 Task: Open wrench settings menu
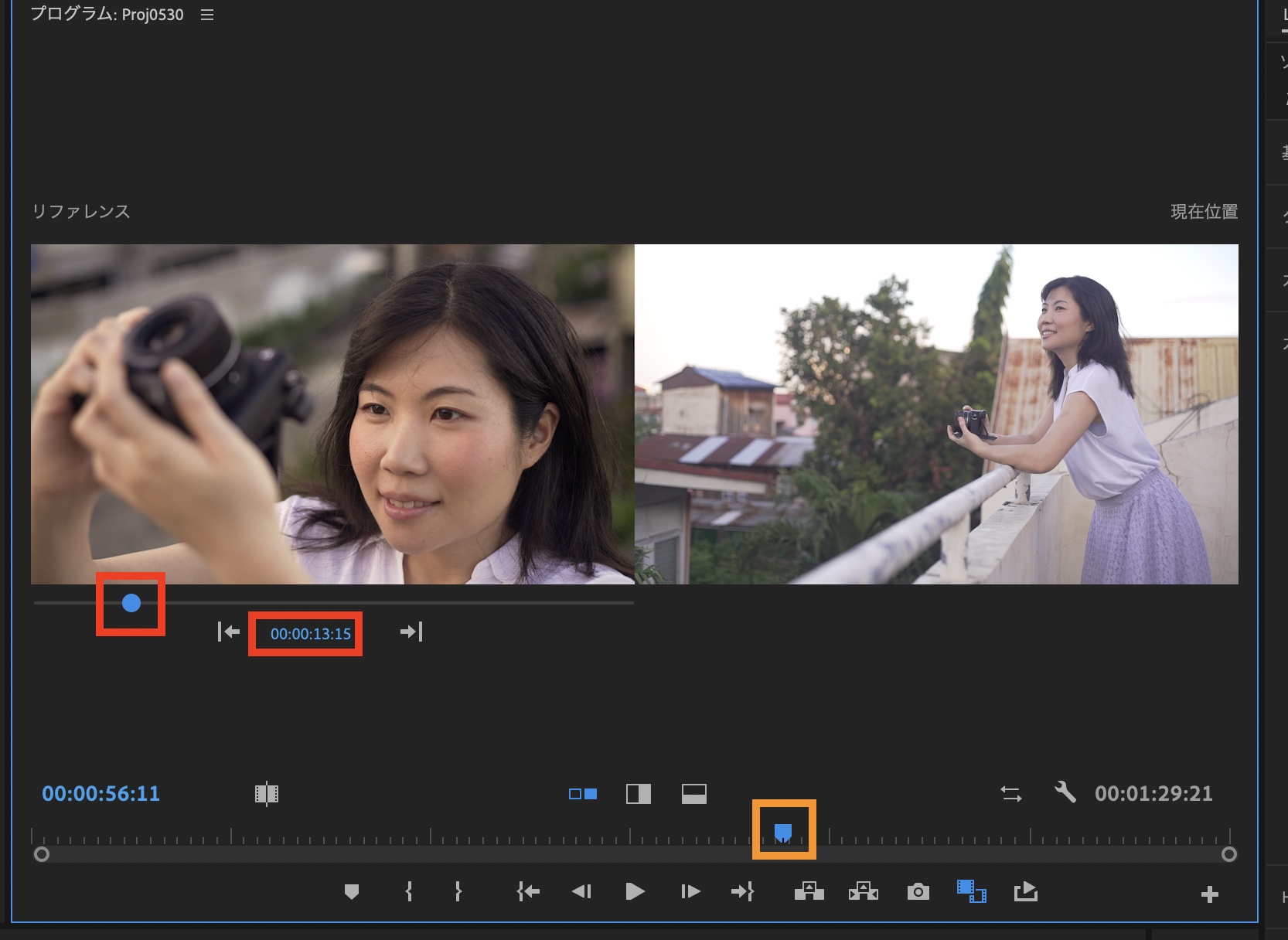click(x=1065, y=792)
